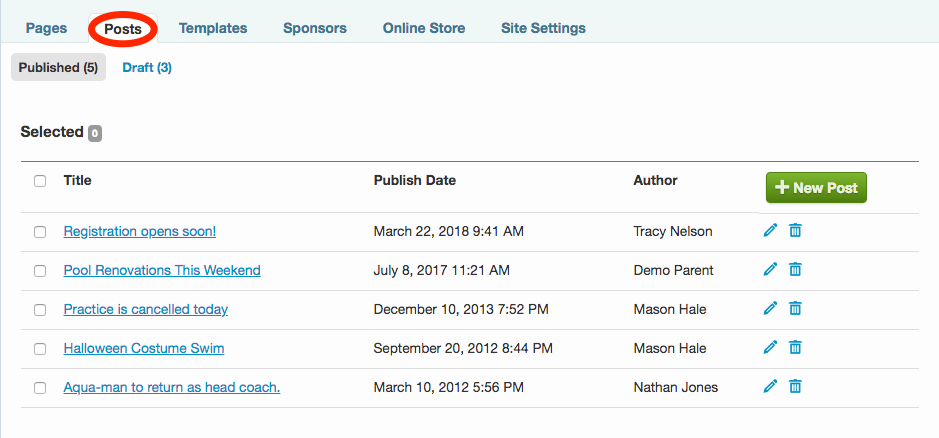Toggle the select-all checkbox in header
Image resolution: width=939 pixels, height=438 pixels.
(x=40, y=181)
